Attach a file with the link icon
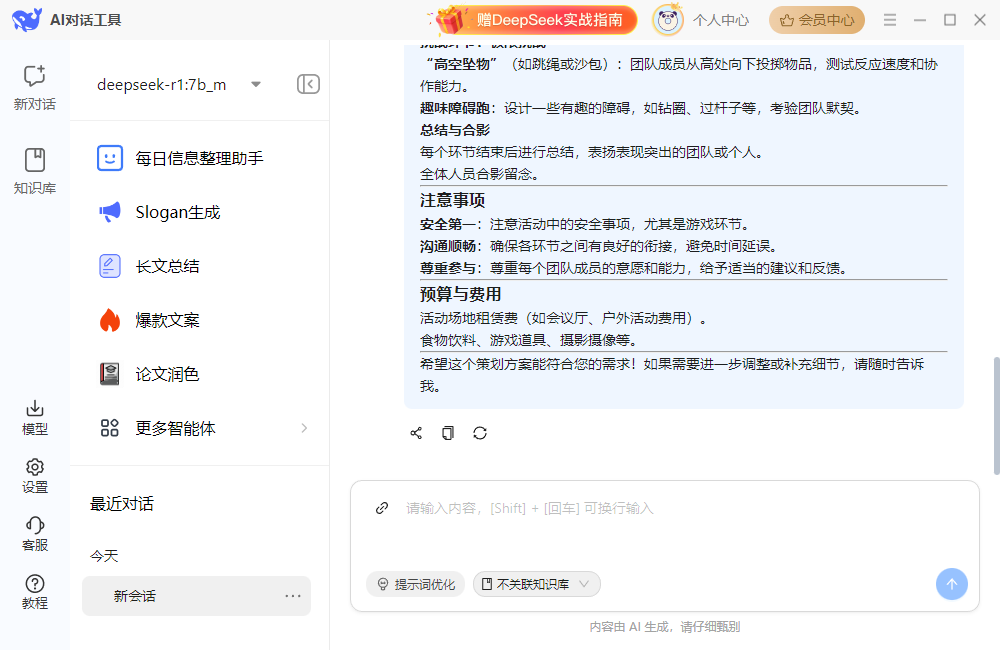 click(381, 508)
